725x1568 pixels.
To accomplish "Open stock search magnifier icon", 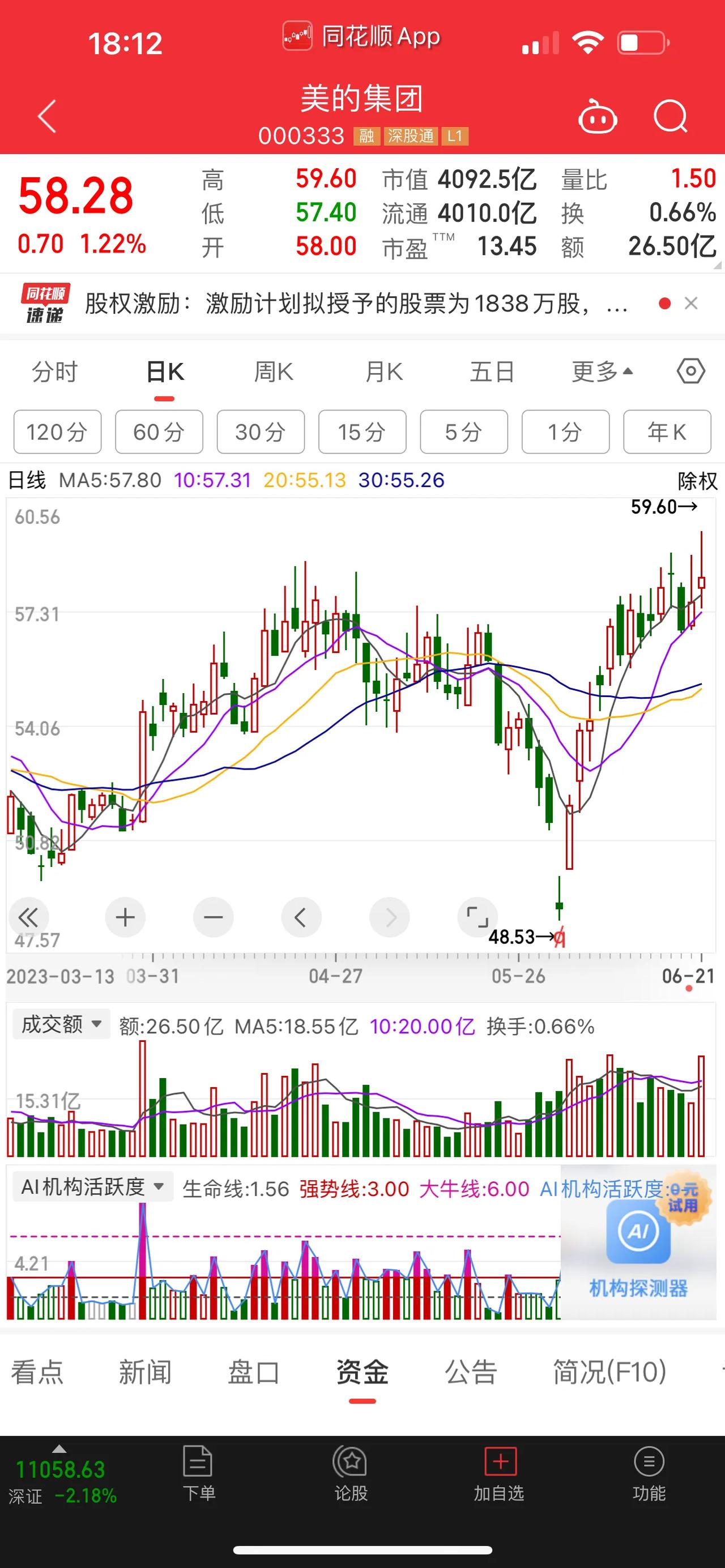I will pos(671,116).
